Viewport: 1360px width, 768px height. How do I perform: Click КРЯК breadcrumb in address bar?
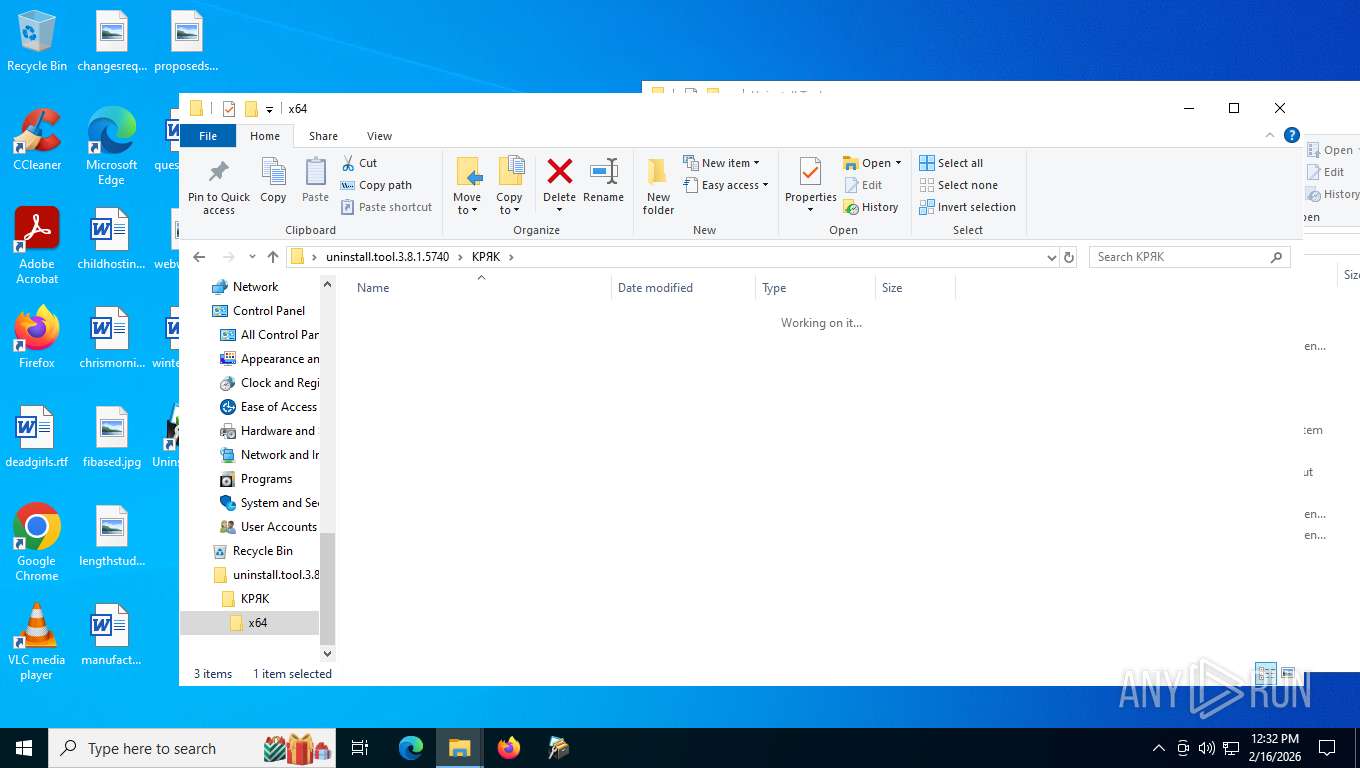(x=485, y=257)
